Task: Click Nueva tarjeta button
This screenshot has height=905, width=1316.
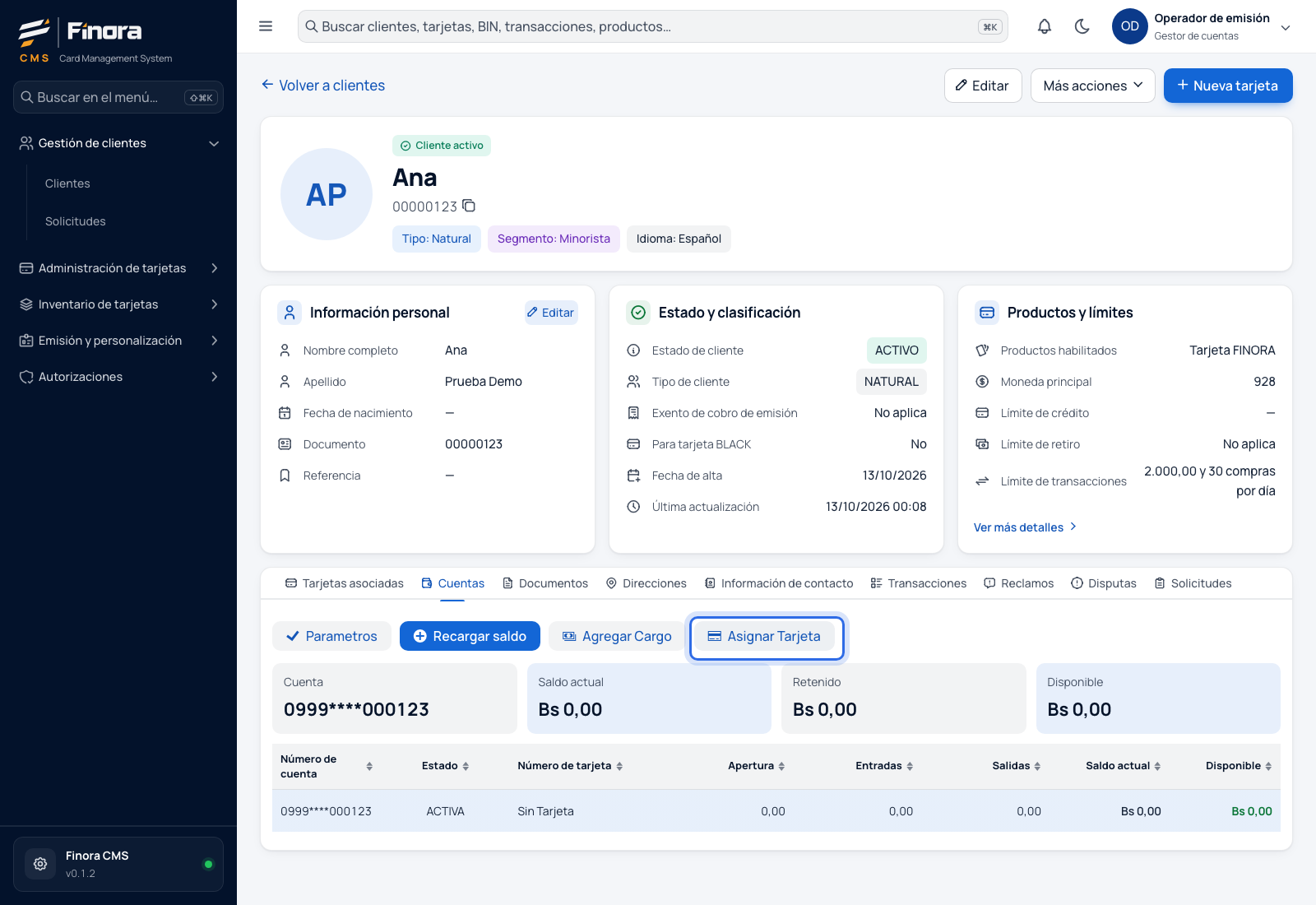Action: pyautogui.click(x=1228, y=86)
